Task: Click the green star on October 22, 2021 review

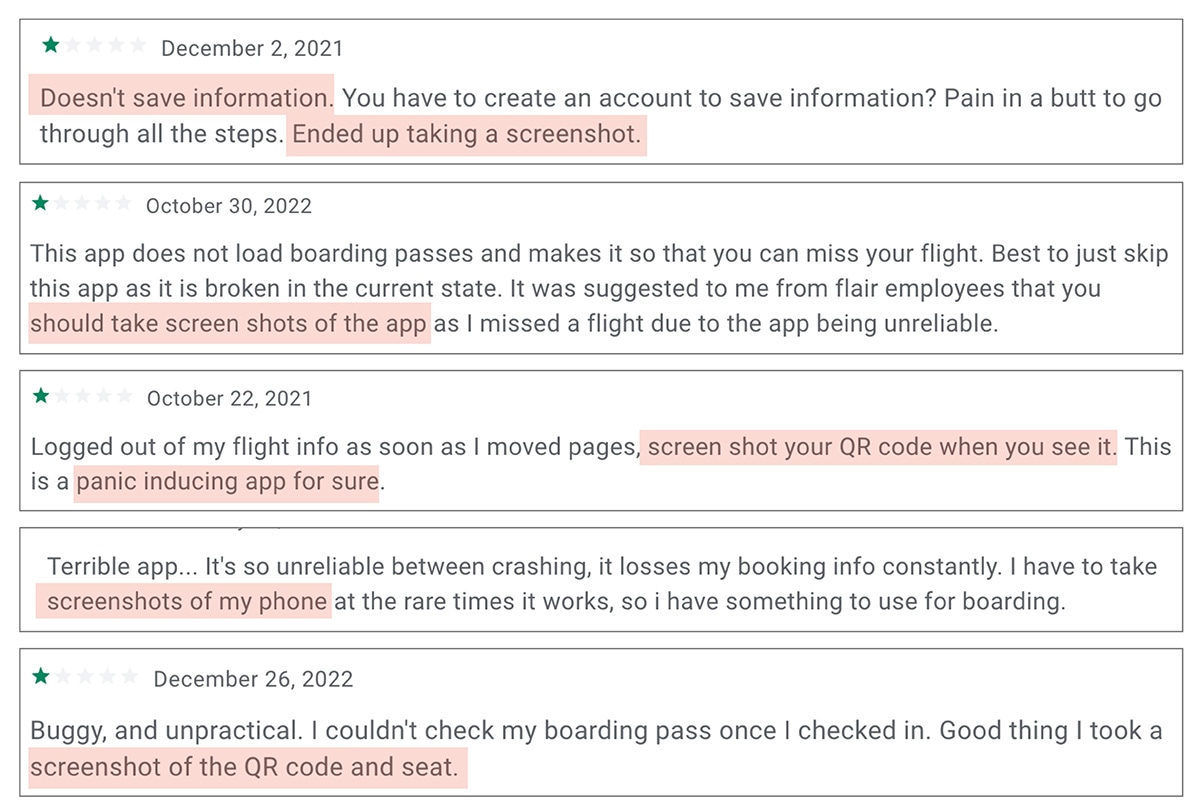Action: (41, 397)
